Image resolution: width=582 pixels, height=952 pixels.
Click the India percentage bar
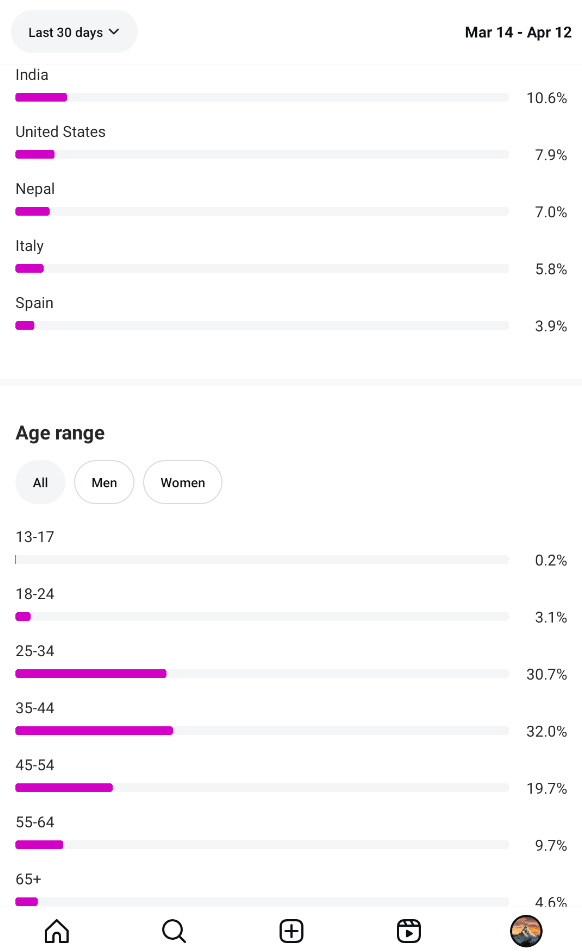click(x=262, y=97)
